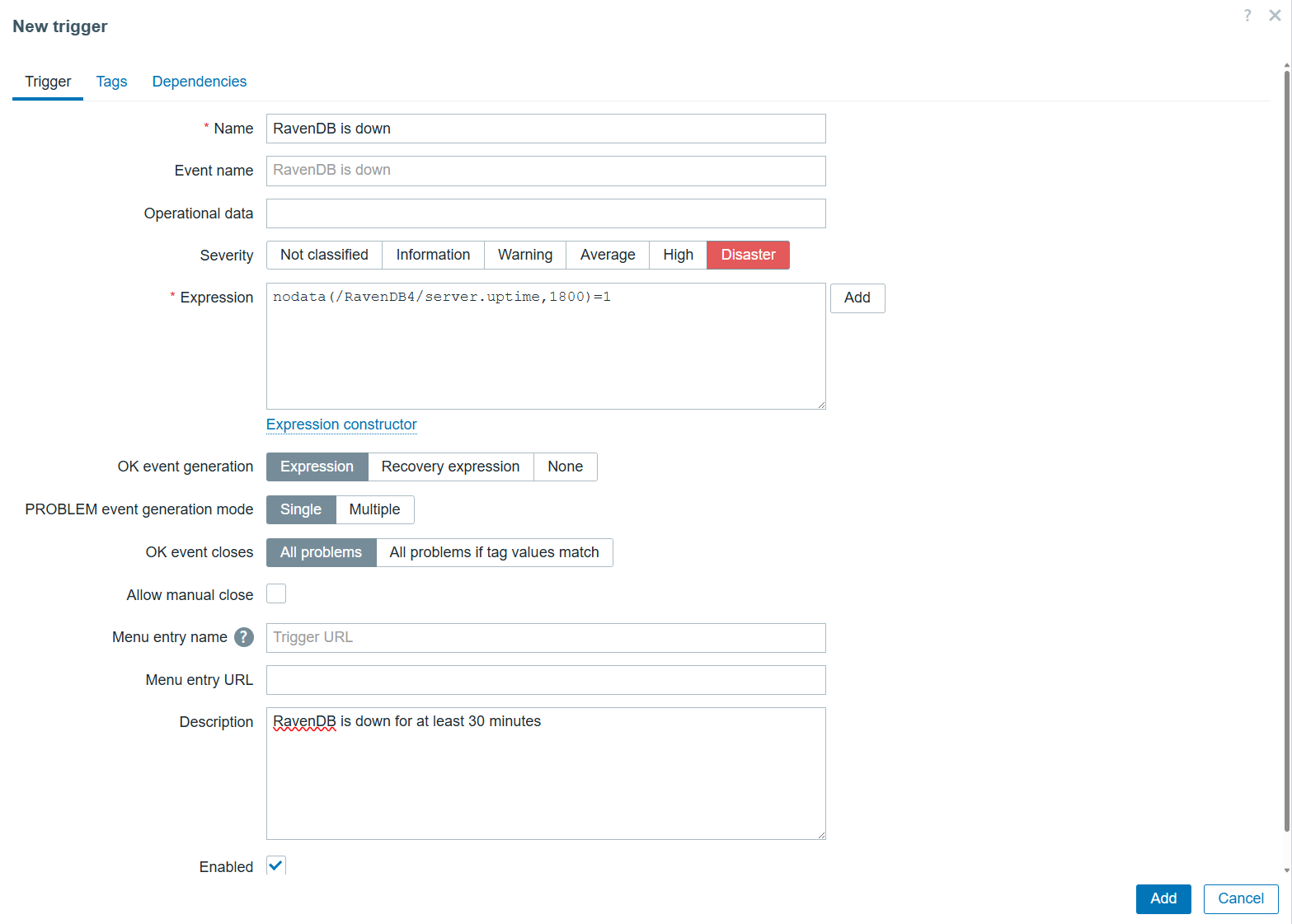
Task: Click the blue Add button to save trigger
Action: click(x=1163, y=898)
